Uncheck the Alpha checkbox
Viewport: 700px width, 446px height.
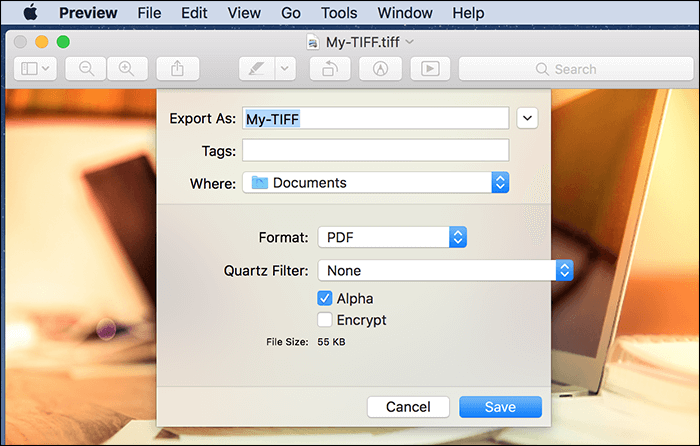(325, 298)
